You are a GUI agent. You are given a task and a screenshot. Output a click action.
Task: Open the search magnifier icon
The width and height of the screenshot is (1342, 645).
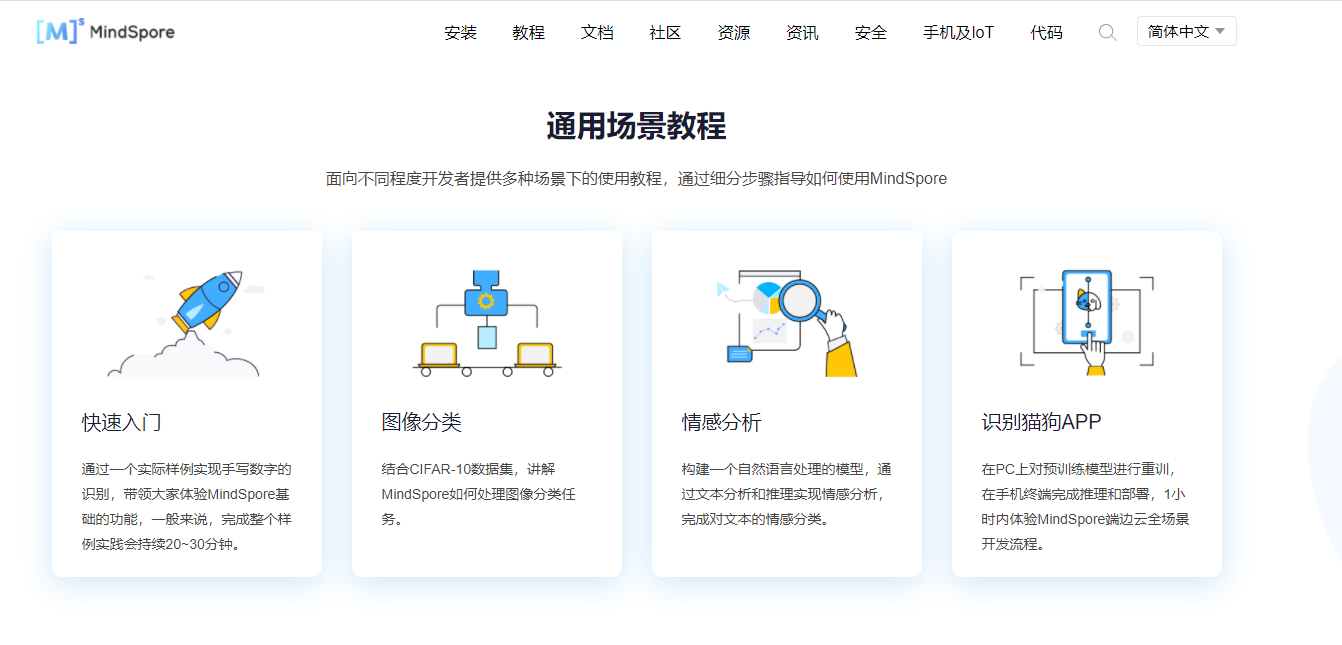click(x=1107, y=32)
